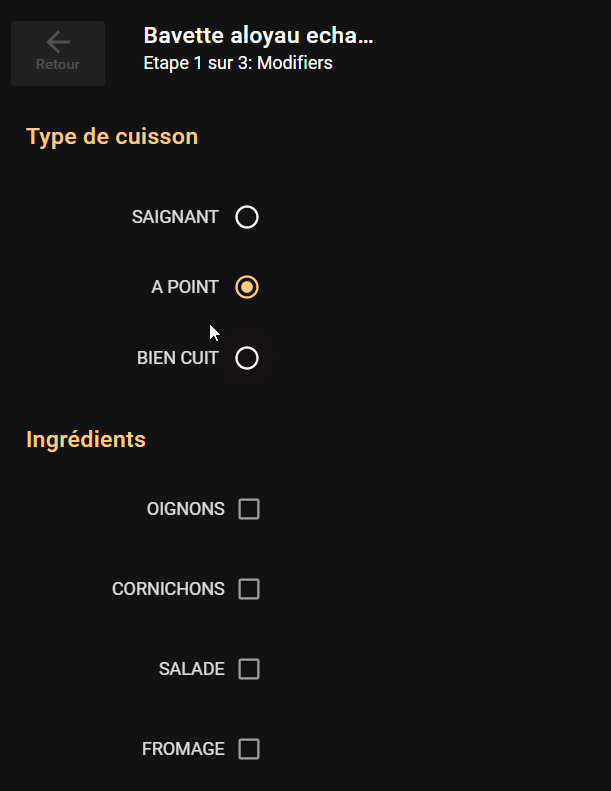Toggle the FROMAGE checkbox

pyautogui.click(x=249, y=749)
